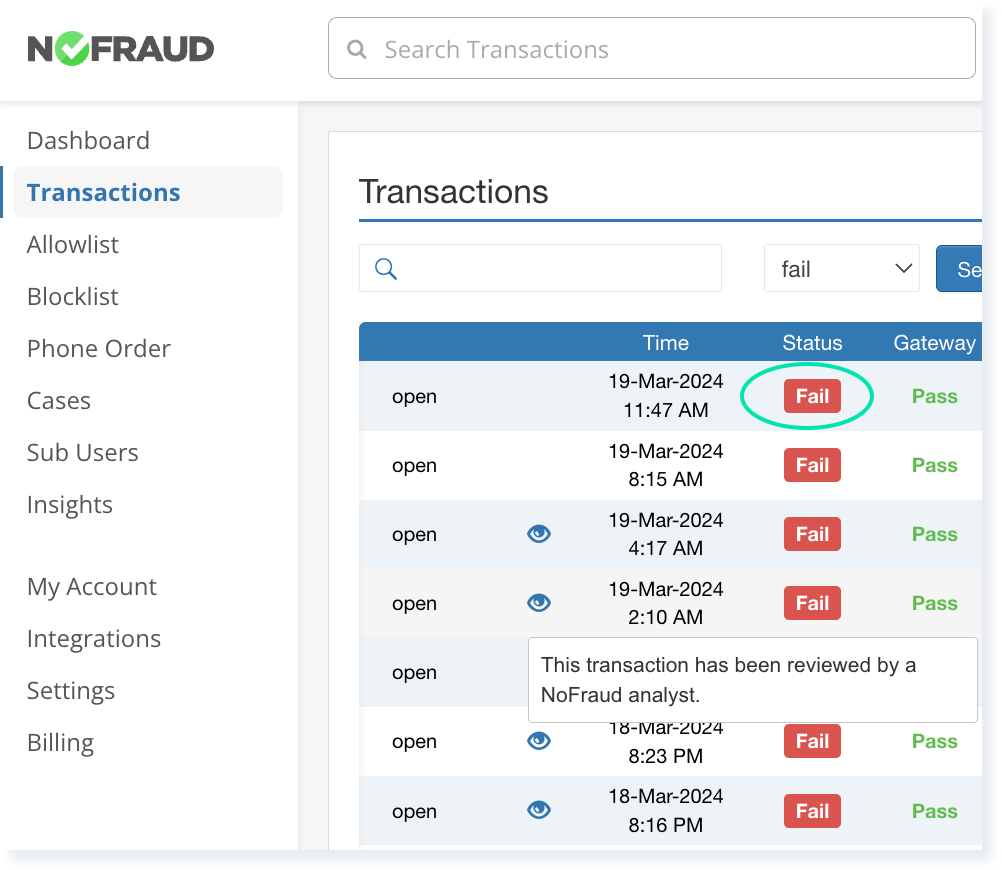Open the status filter dropdown showing fail

(841, 268)
